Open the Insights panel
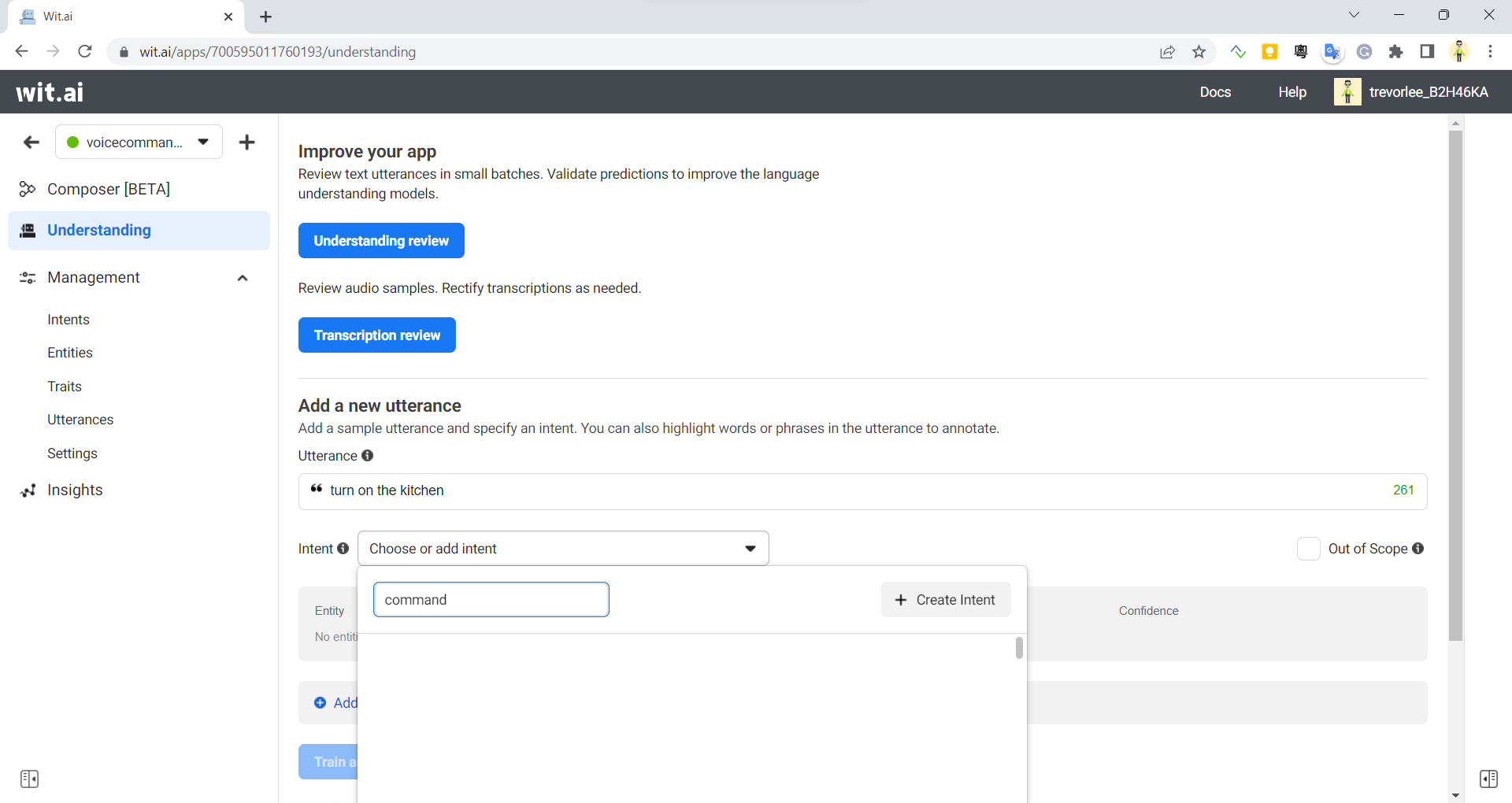 74,490
